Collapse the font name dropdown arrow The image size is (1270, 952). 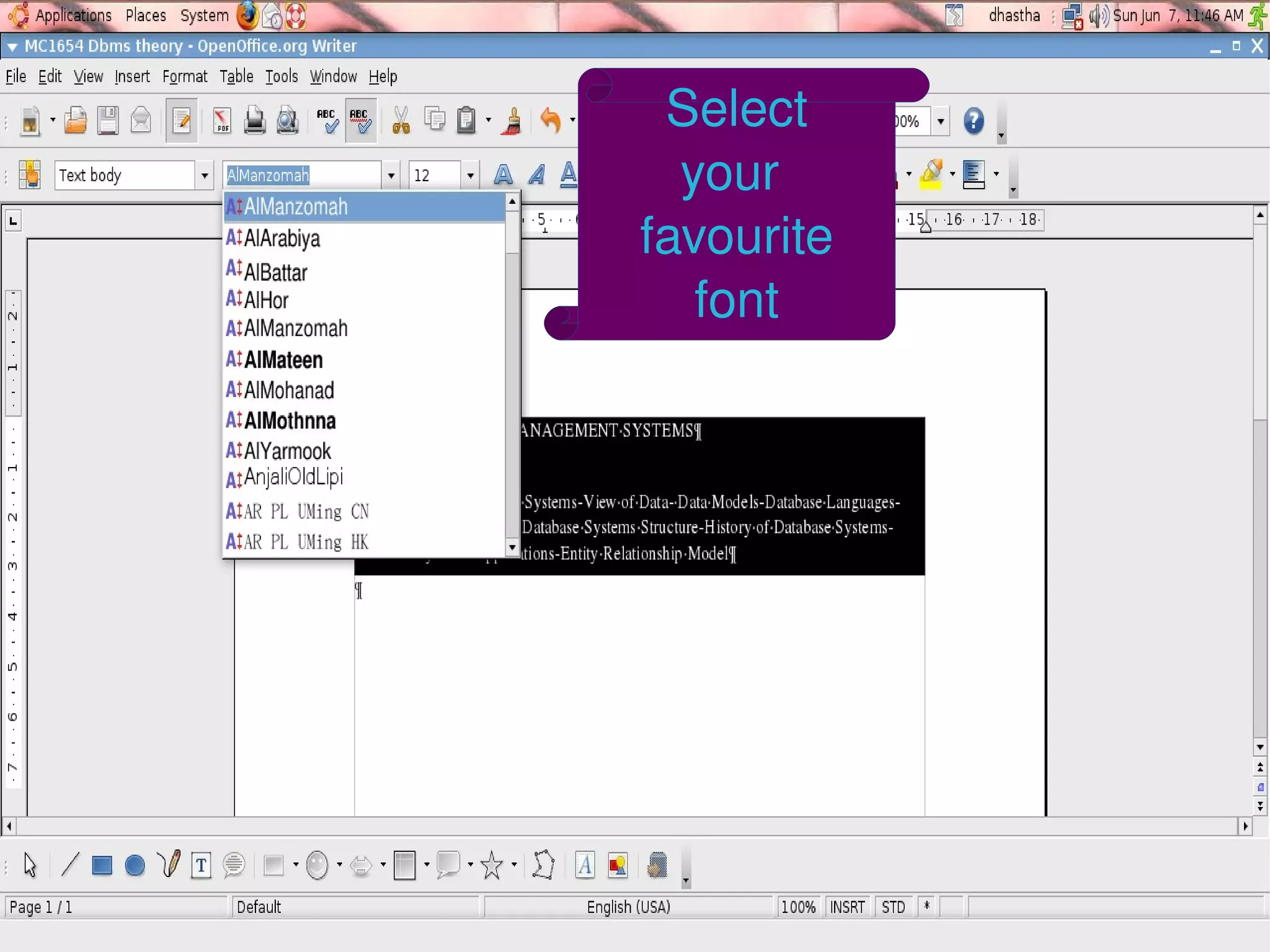point(391,176)
